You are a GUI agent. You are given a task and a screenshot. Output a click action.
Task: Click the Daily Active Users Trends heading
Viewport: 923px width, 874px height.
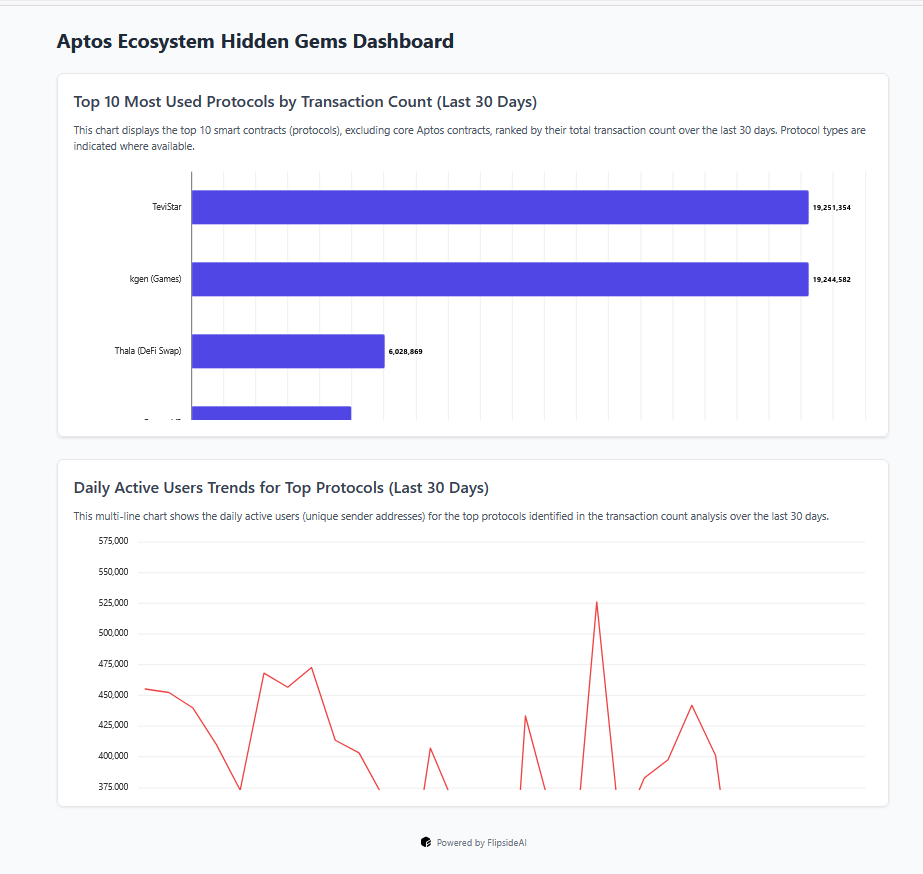281,488
